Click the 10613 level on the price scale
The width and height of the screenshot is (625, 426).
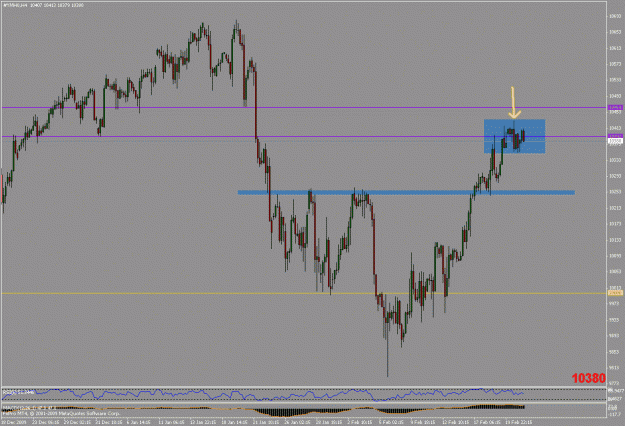pos(614,48)
